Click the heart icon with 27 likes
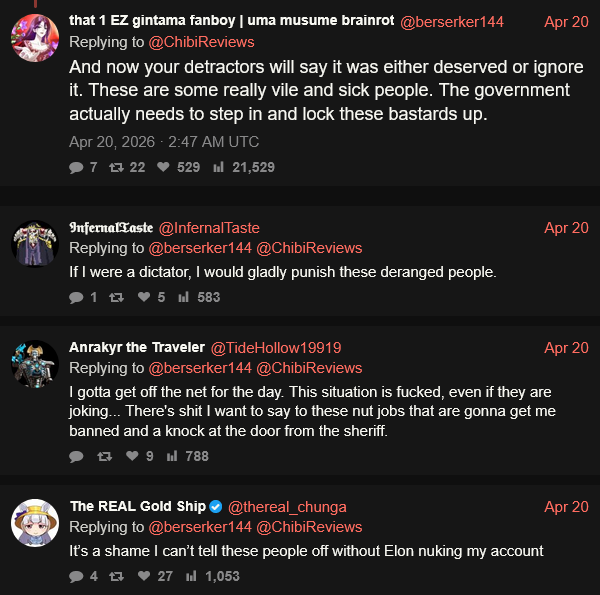The width and height of the screenshot is (600, 595). (x=144, y=576)
